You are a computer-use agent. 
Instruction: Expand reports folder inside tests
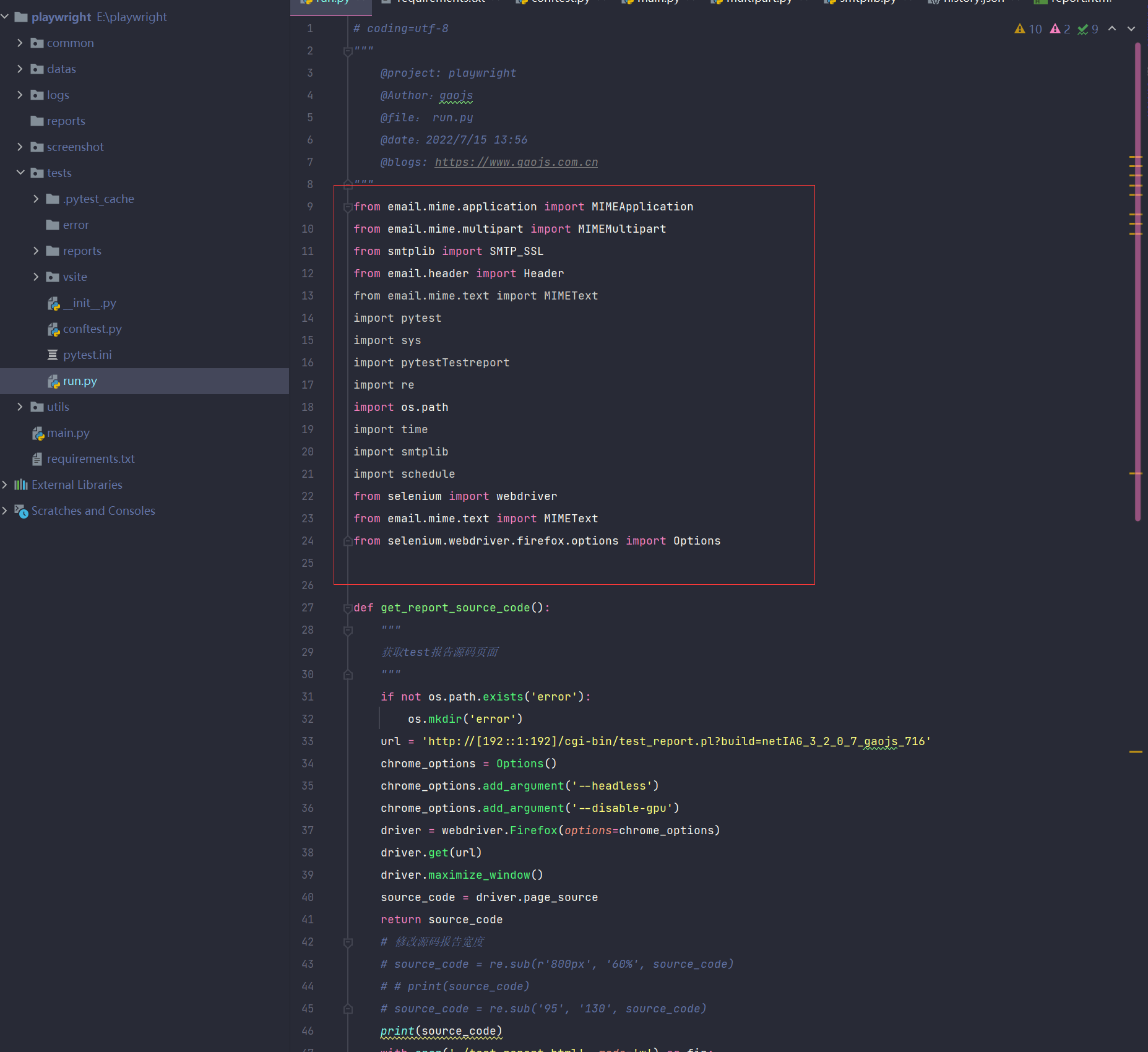(x=36, y=251)
